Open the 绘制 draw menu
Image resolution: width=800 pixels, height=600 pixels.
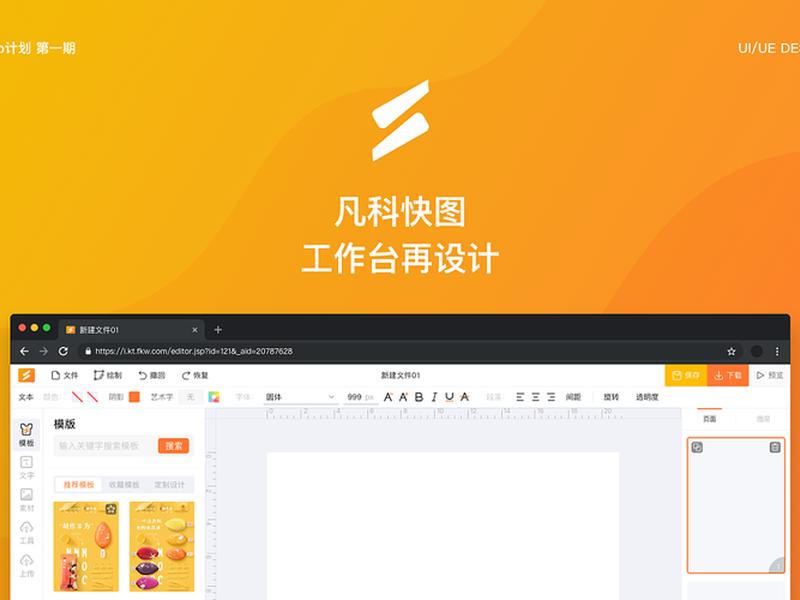coord(108,375)
